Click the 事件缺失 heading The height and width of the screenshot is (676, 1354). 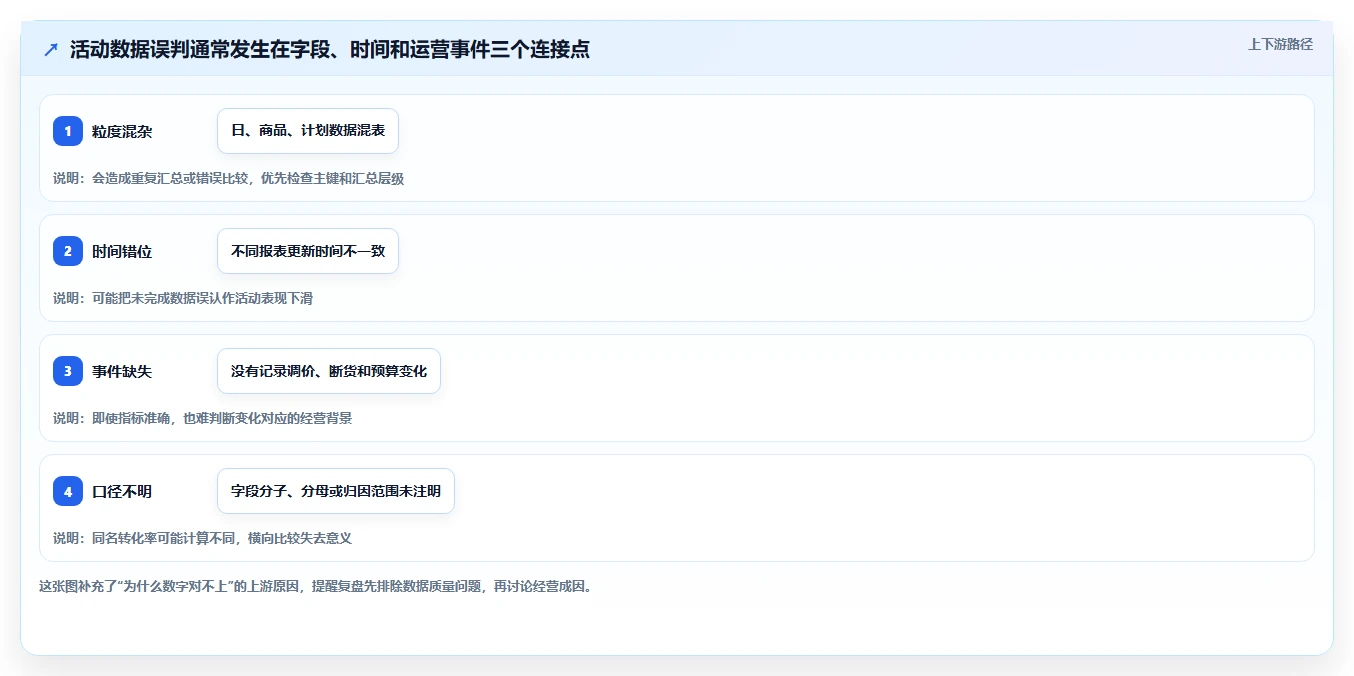[x=122, y=371]
